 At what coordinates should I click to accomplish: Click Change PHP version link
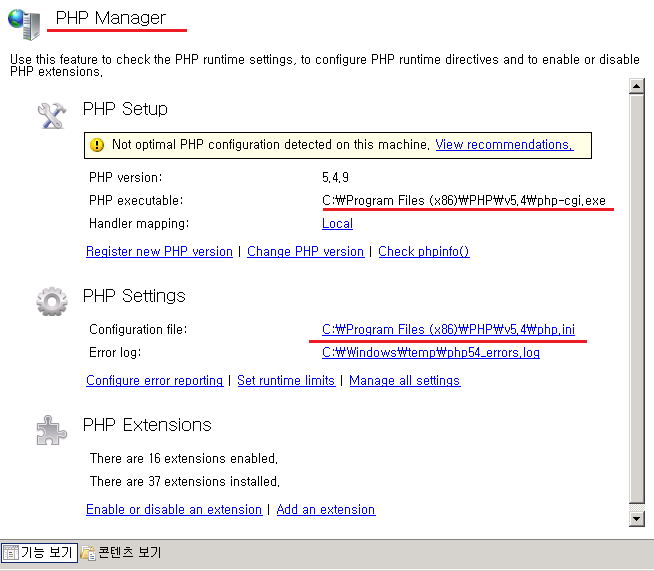coord(305,252)
